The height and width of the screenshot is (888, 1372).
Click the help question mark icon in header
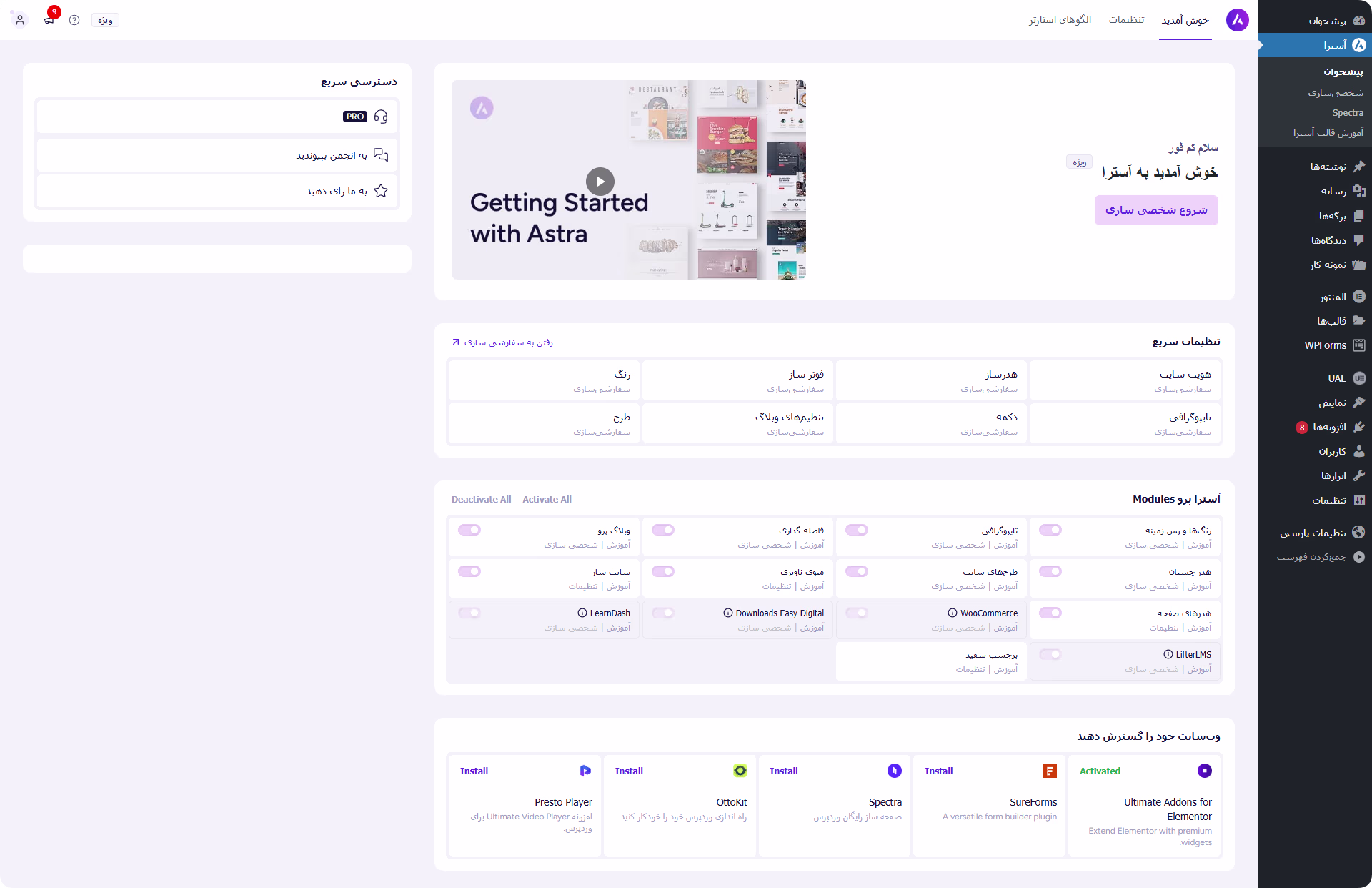[x=74, y=20]
